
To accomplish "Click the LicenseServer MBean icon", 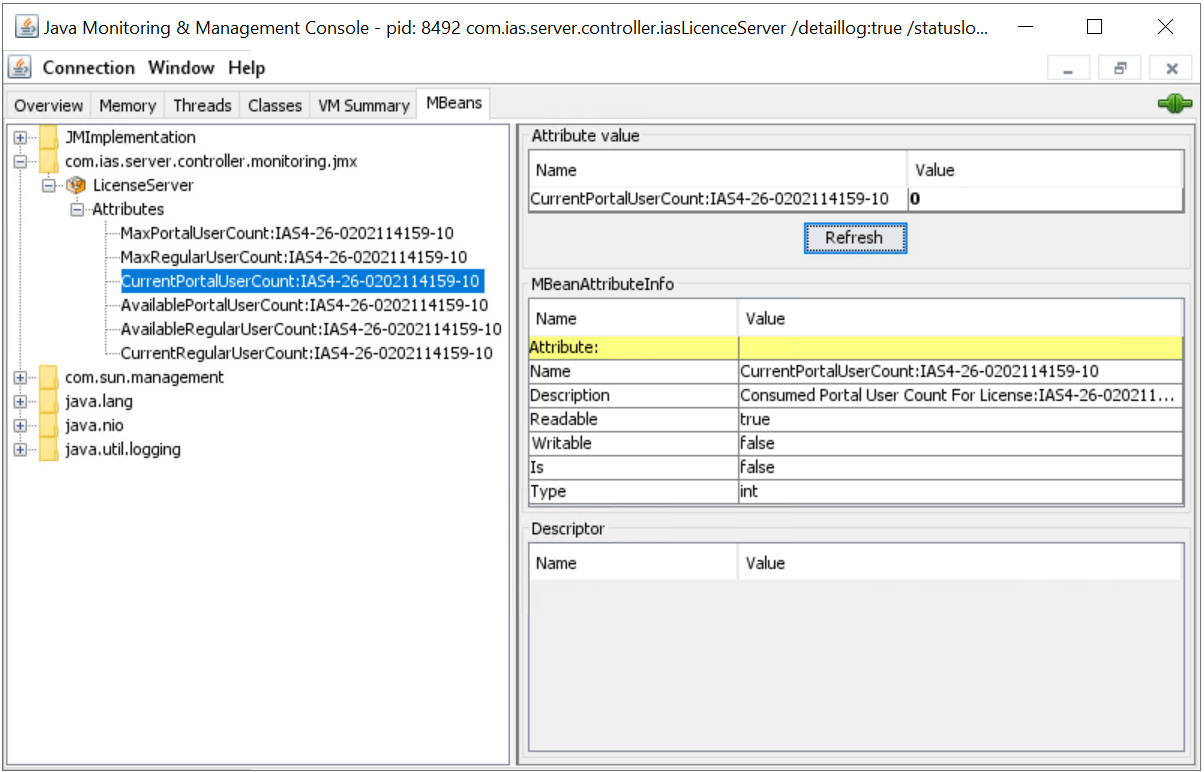I will pos(76,185).
